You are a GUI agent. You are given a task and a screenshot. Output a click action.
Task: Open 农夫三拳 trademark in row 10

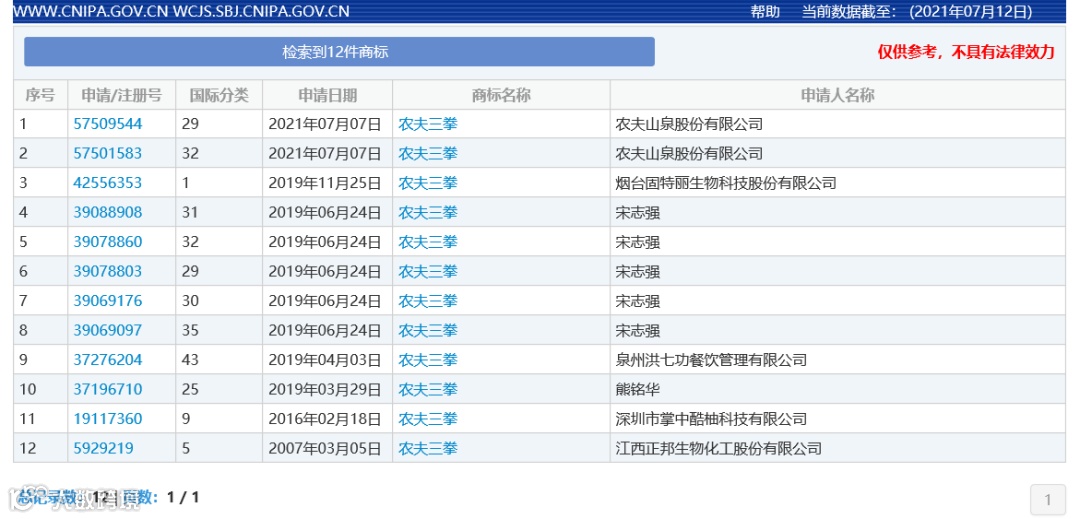point(428,390)
